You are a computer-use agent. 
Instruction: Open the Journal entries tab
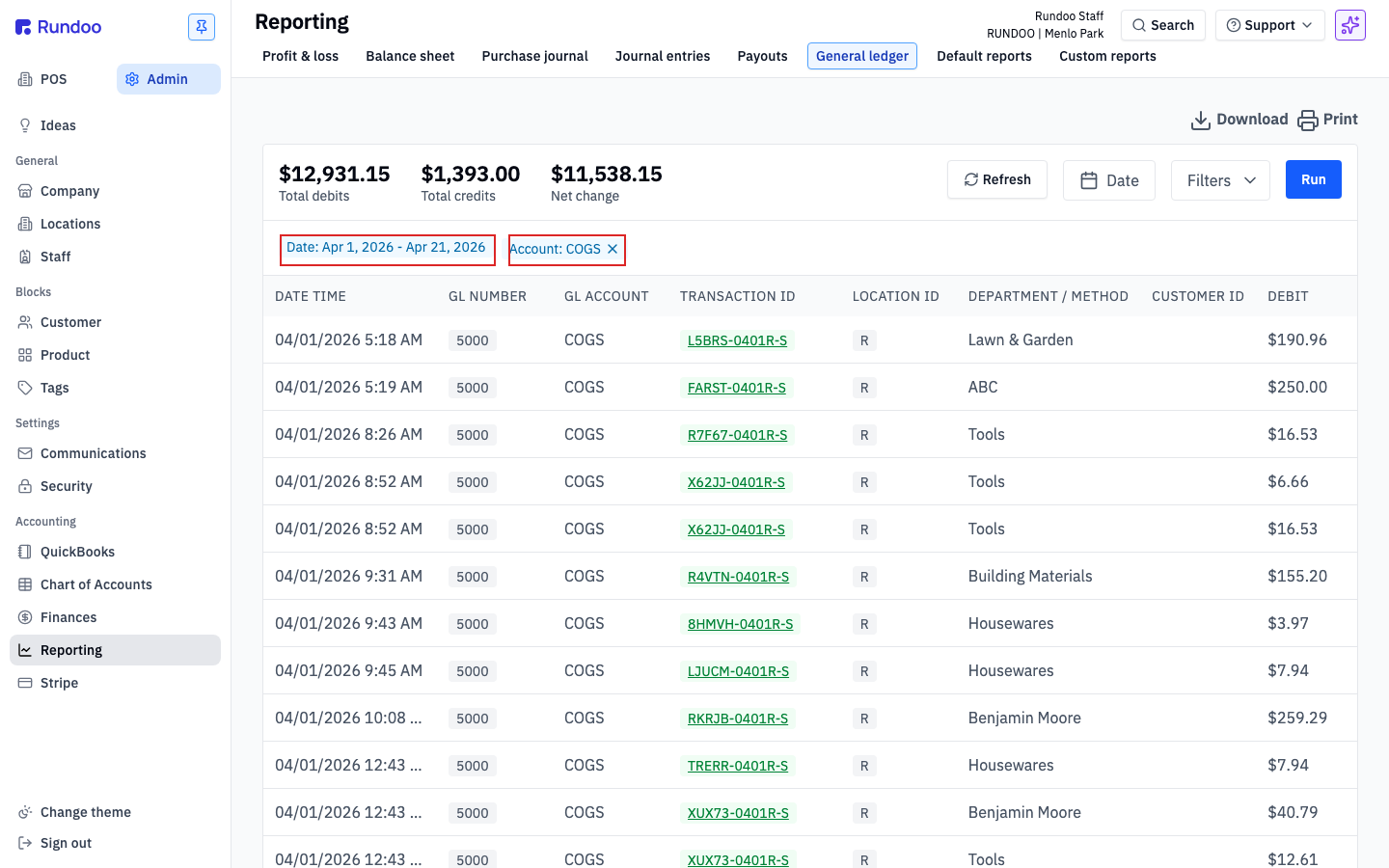coord(663,56)
